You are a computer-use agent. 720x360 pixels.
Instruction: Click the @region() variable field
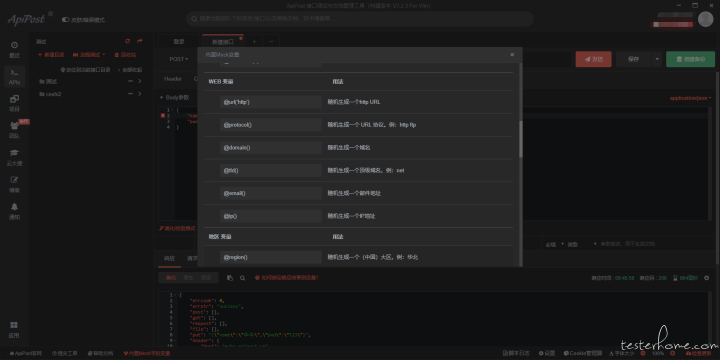[271, 257]
